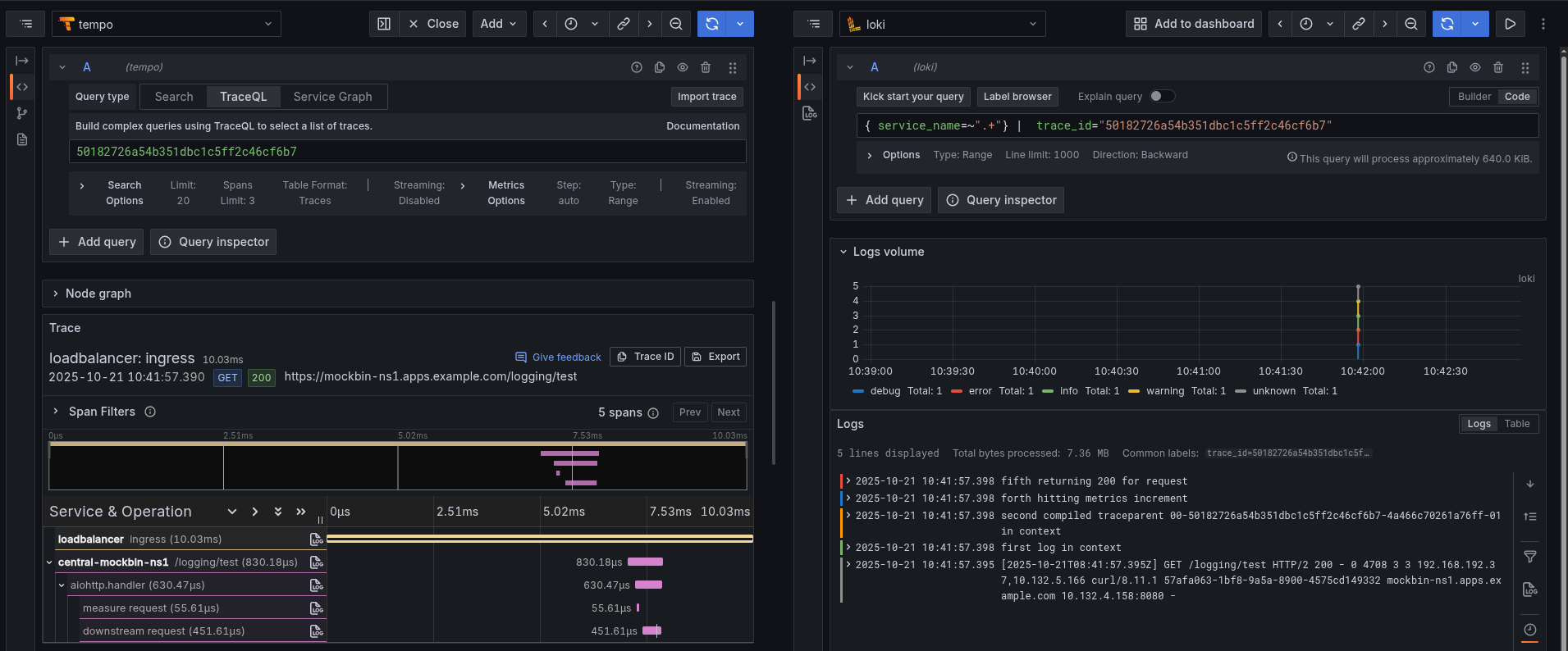Expand the Node graph section

(98, 294)
